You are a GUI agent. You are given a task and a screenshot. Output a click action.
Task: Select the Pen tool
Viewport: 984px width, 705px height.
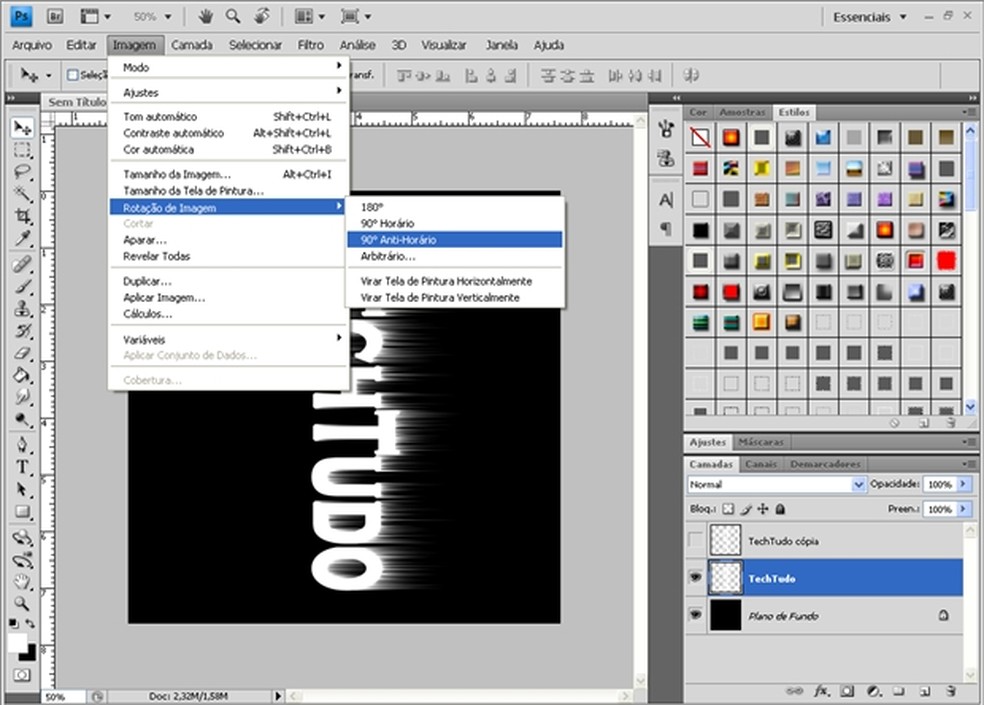pyautogui.click(x=22, y=445)
